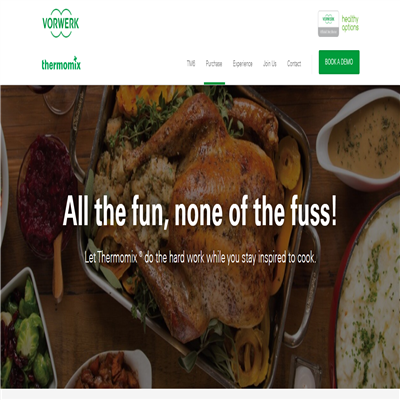Click the Brussels sprouts dish in banner
Screen dimensions: 400x400
[x=26, y=328]
